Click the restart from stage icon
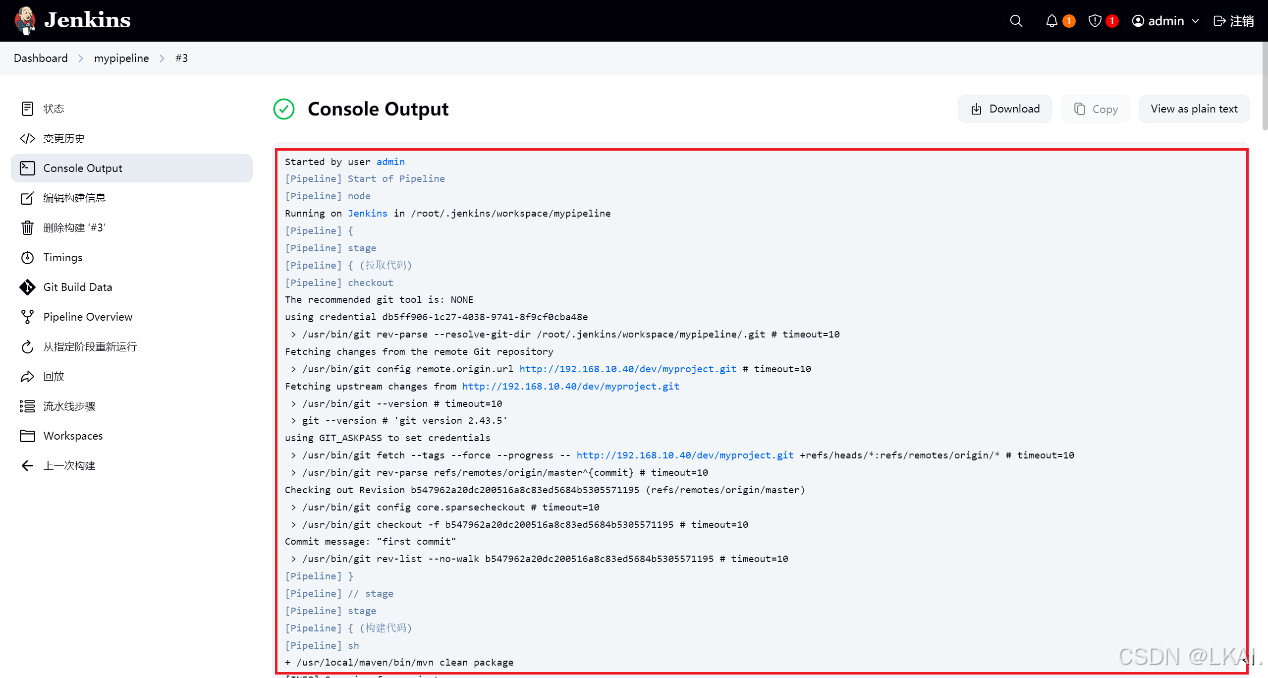The height and width of the screenshot is (678, 1268). pos(27,346)
